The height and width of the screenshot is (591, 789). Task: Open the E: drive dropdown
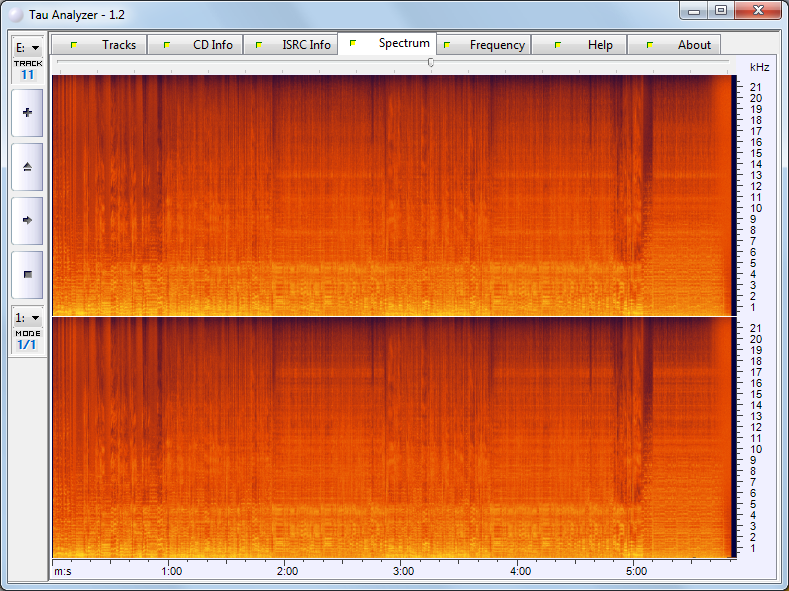pos(27,47)
